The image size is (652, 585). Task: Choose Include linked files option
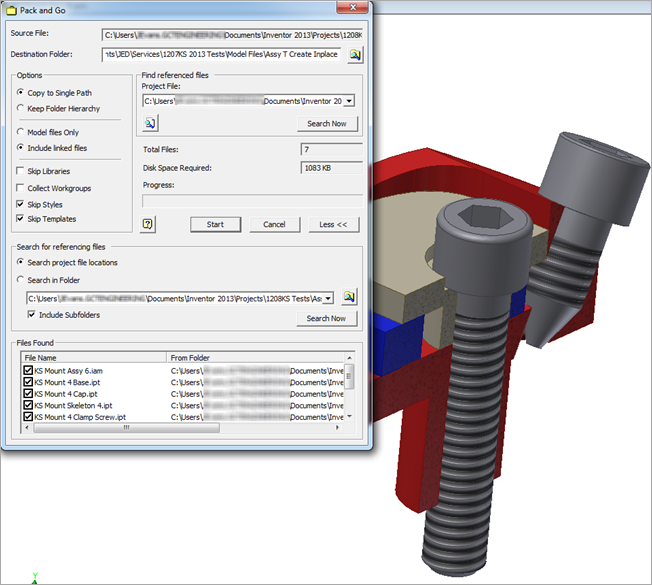[x=20, y=147]
